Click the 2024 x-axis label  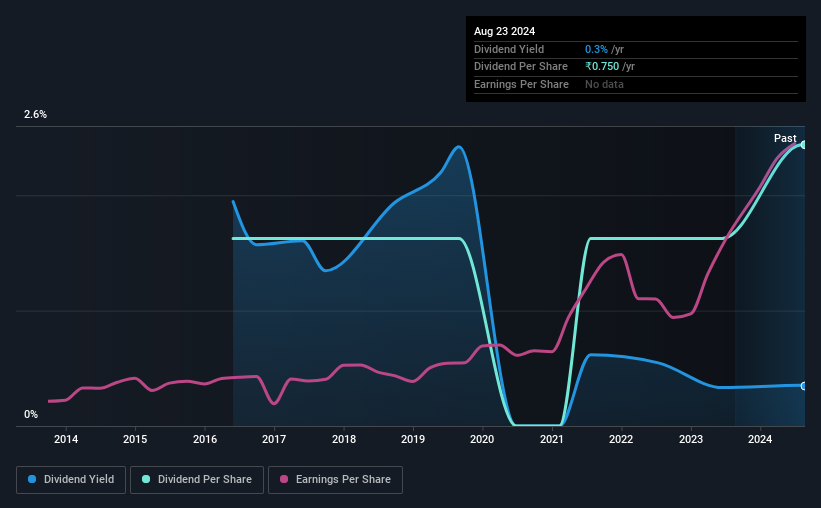(760, 439)
